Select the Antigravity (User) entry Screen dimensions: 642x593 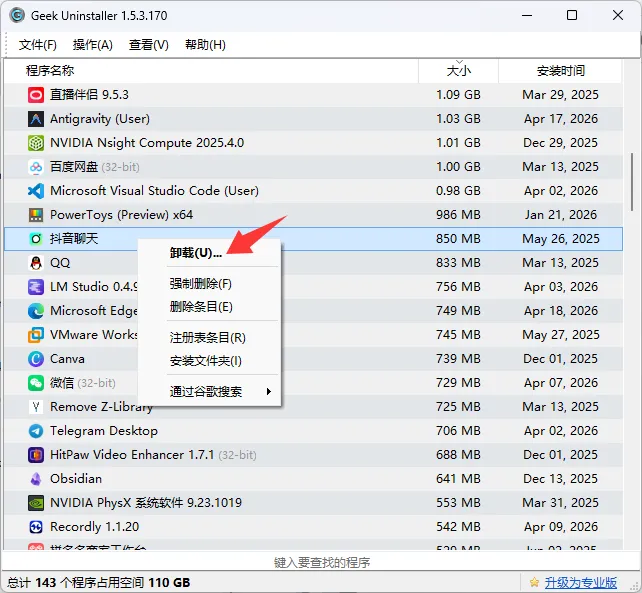[x=100, y=119]
